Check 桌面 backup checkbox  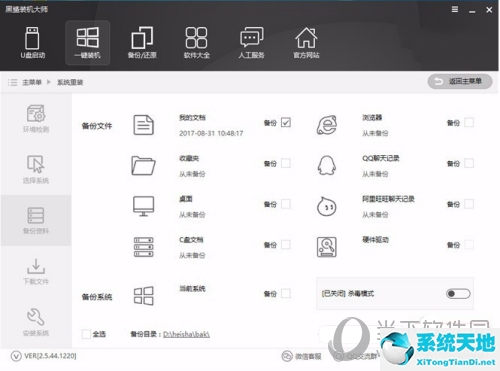point(286,204)
